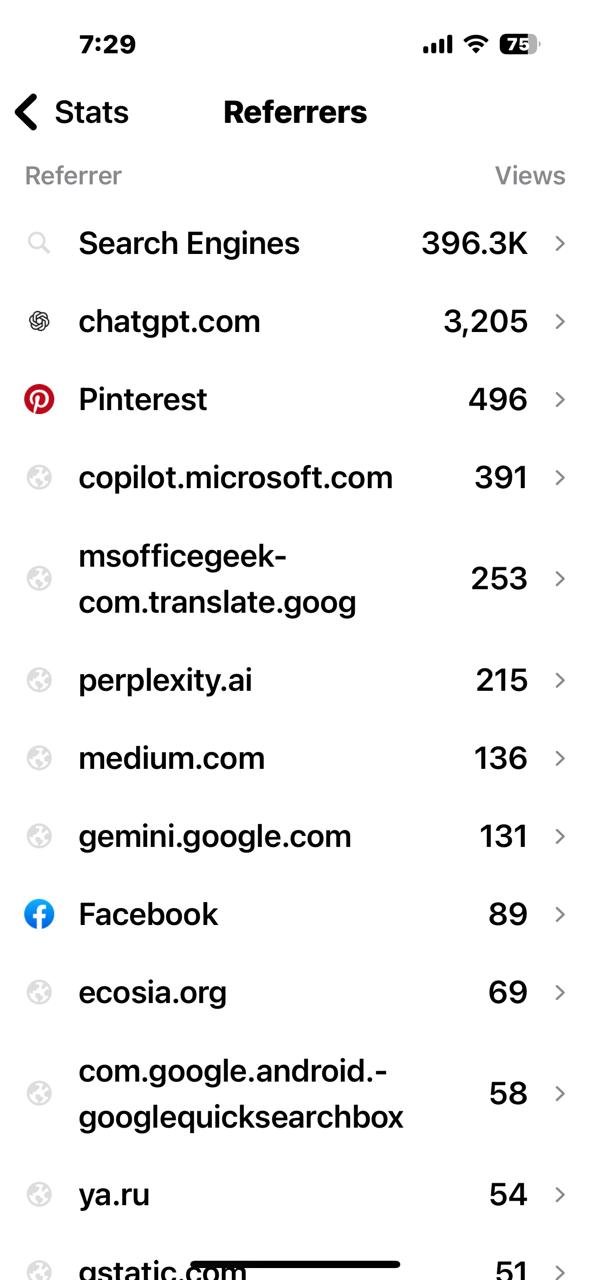The width and height of the screenshot is (590, 1280).
Task: Tap the battery indicator in the status bar
Action: point(521,43)
